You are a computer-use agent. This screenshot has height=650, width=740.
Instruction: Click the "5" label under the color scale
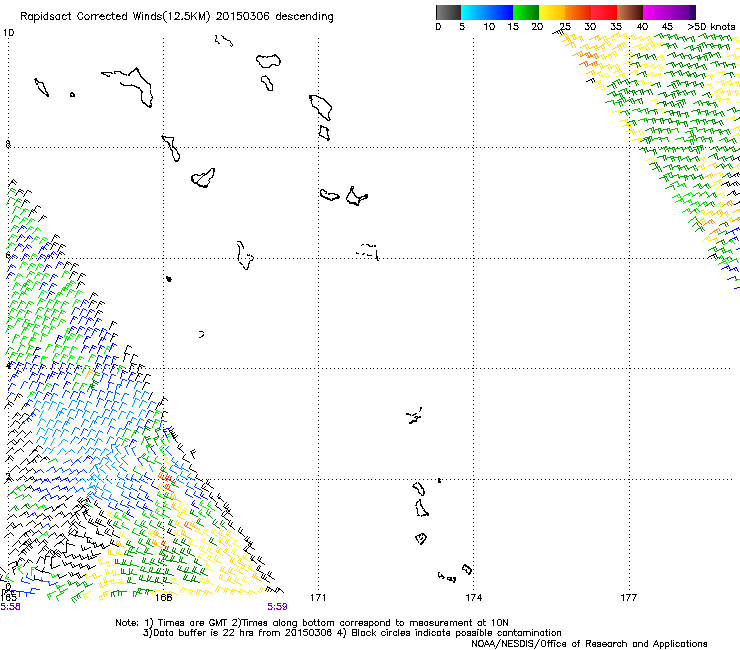click(x=462, y=27)
